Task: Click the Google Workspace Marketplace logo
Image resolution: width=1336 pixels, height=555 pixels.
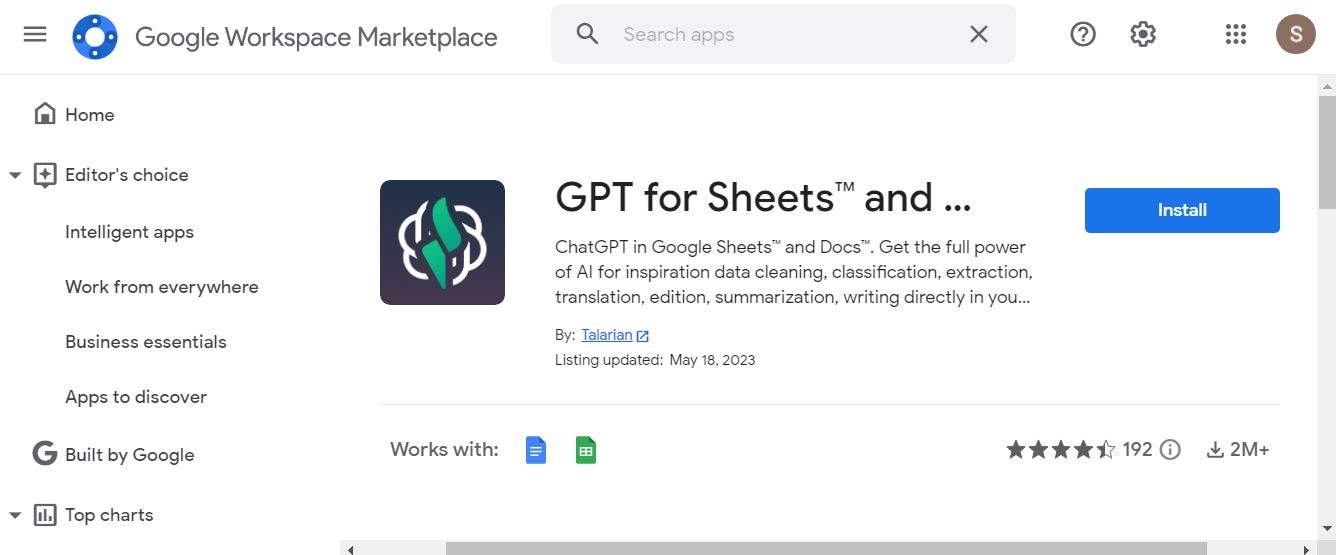Action: 95,37
